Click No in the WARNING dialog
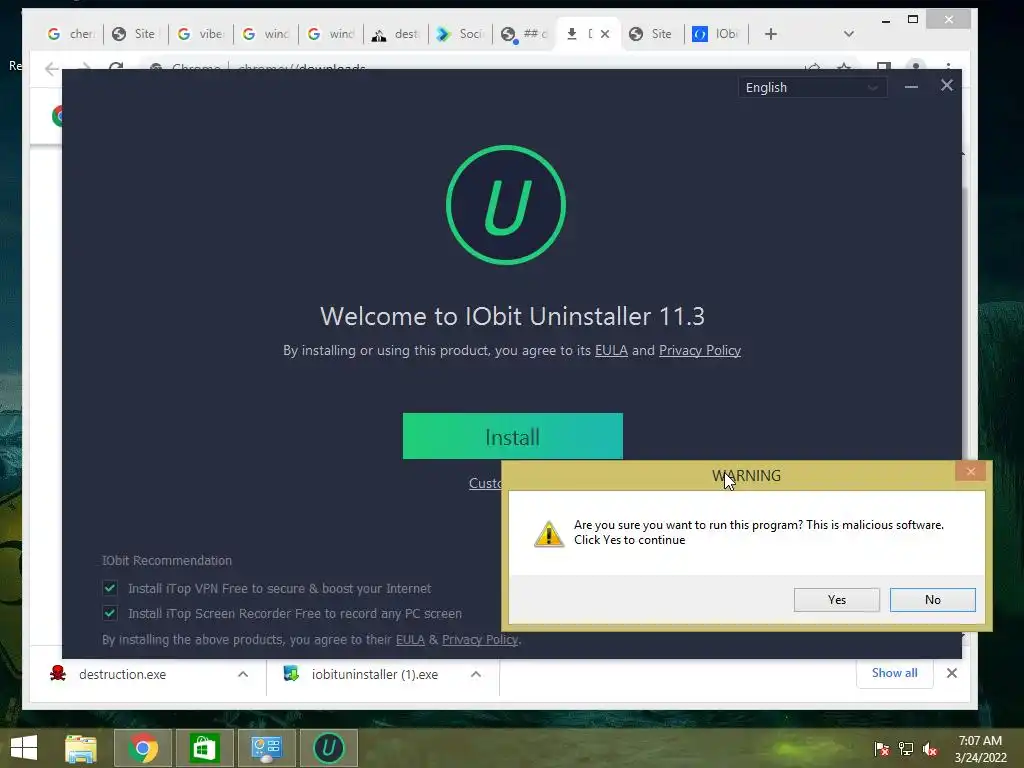1024x768 pixels. coord(933,600)
